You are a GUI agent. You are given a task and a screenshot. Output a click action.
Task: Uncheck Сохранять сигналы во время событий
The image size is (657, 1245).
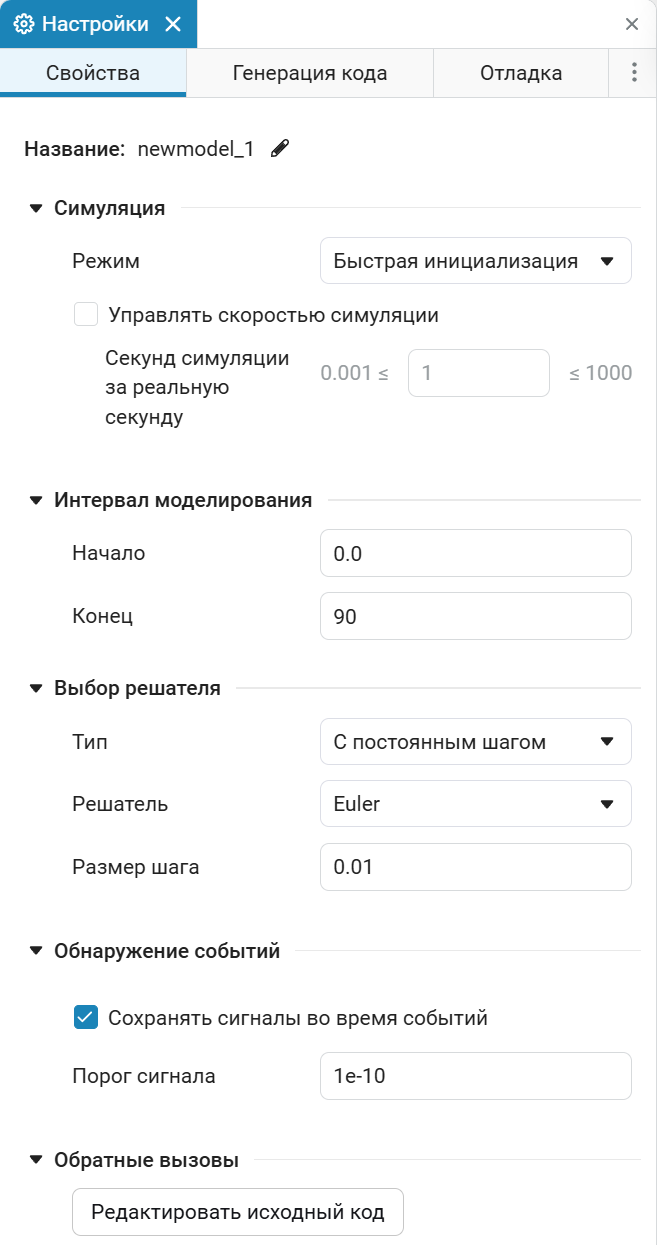click(x=86, y=1018)
